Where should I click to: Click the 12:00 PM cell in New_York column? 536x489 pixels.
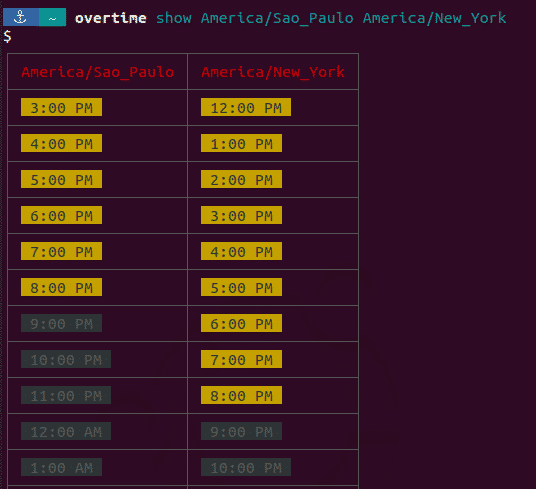coord(246,107)
